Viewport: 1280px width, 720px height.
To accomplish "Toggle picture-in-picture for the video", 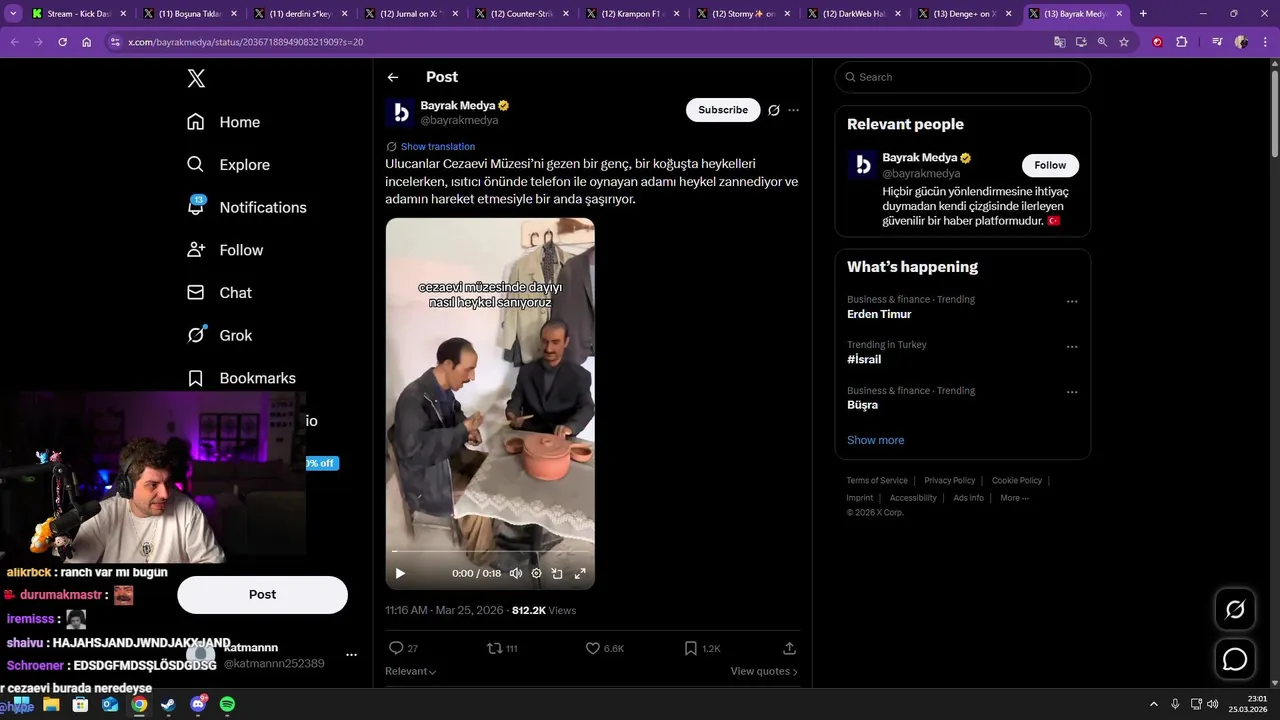I will 558,574.
